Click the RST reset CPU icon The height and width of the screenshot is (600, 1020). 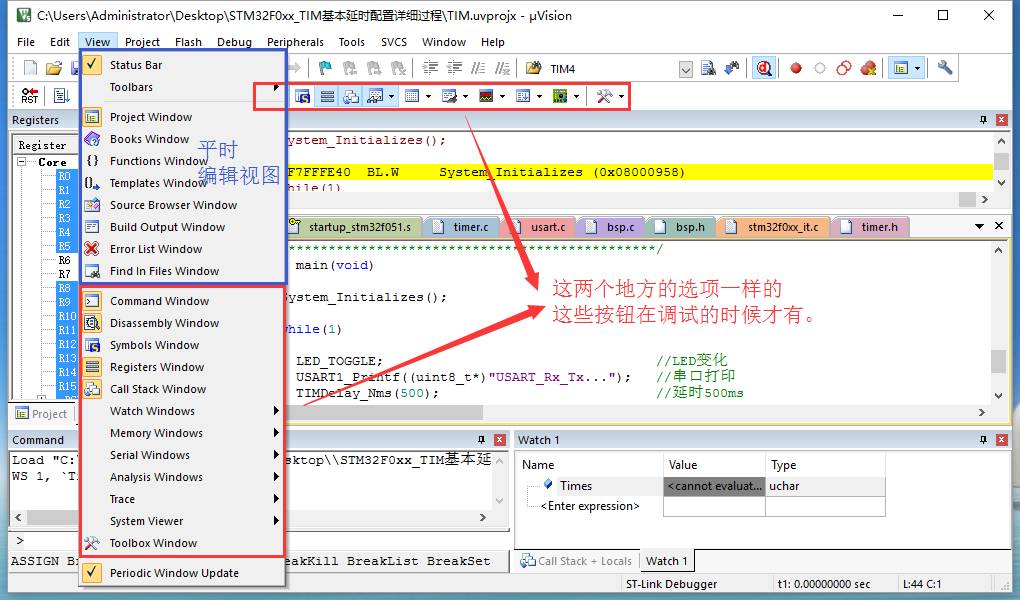29,96
